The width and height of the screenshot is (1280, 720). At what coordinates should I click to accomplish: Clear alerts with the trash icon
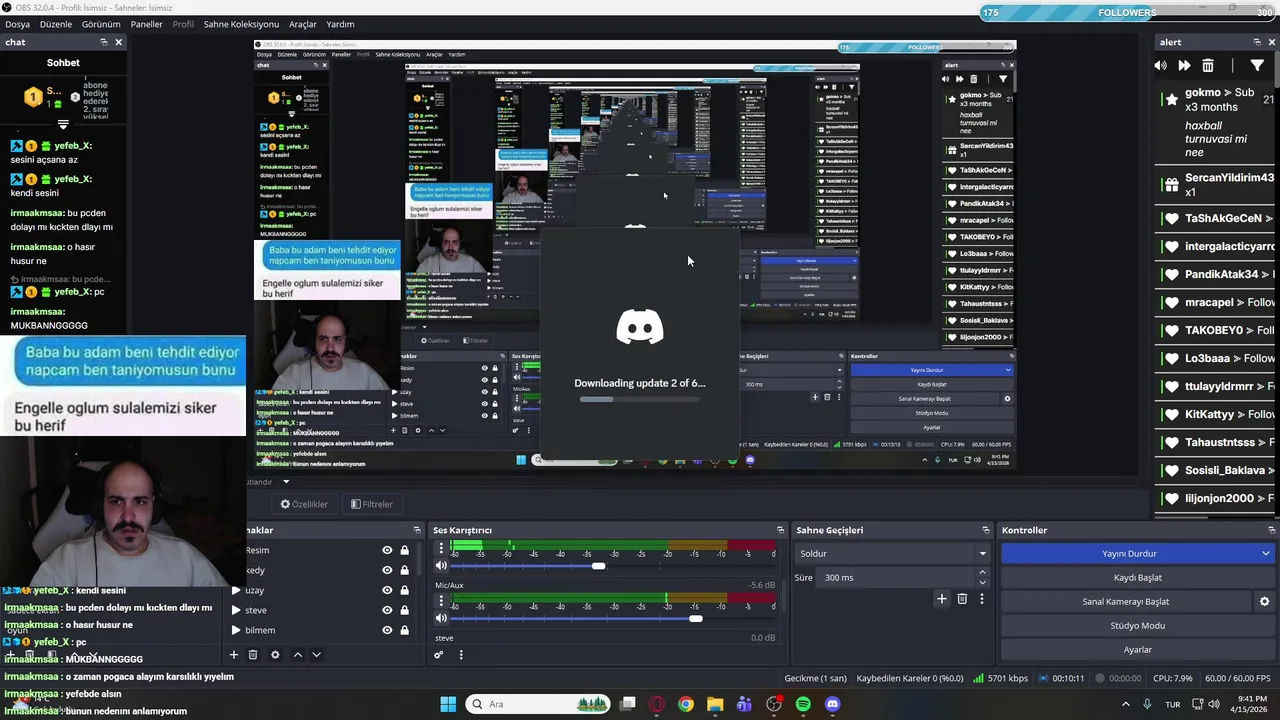pos(1208,65)
